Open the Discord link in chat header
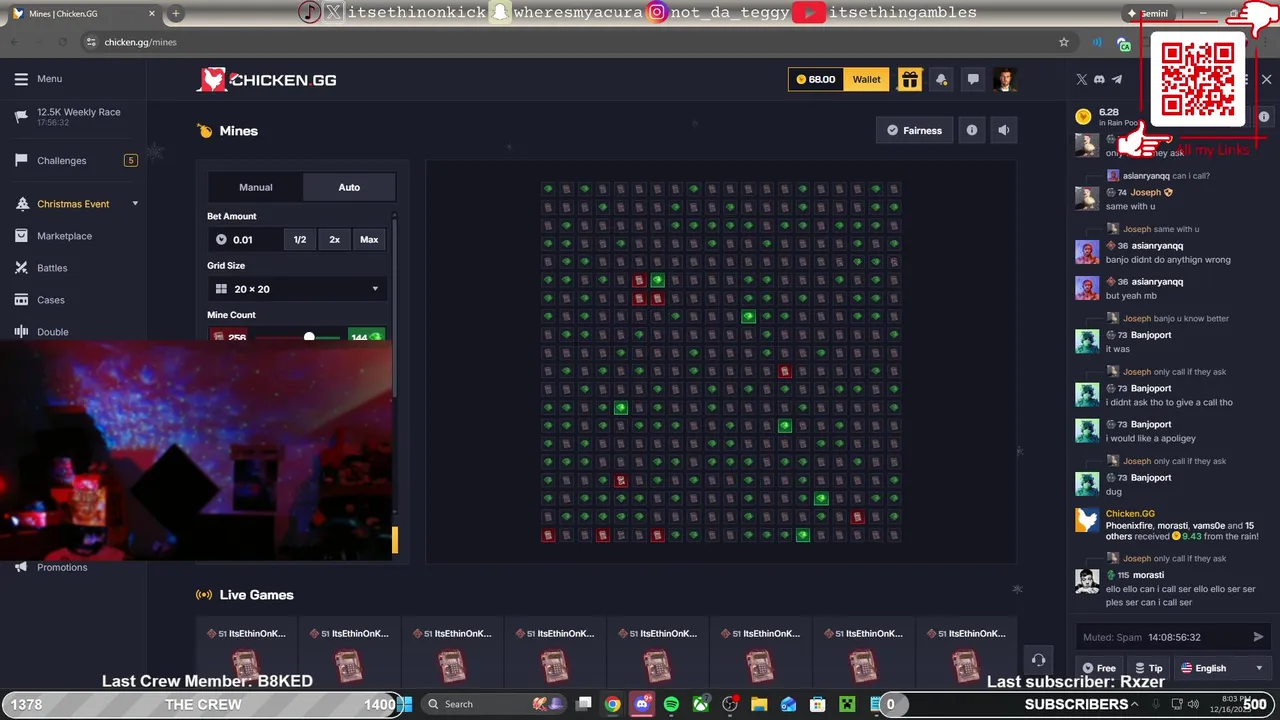The image size is (1280, 720). [x=1099, y=79]
